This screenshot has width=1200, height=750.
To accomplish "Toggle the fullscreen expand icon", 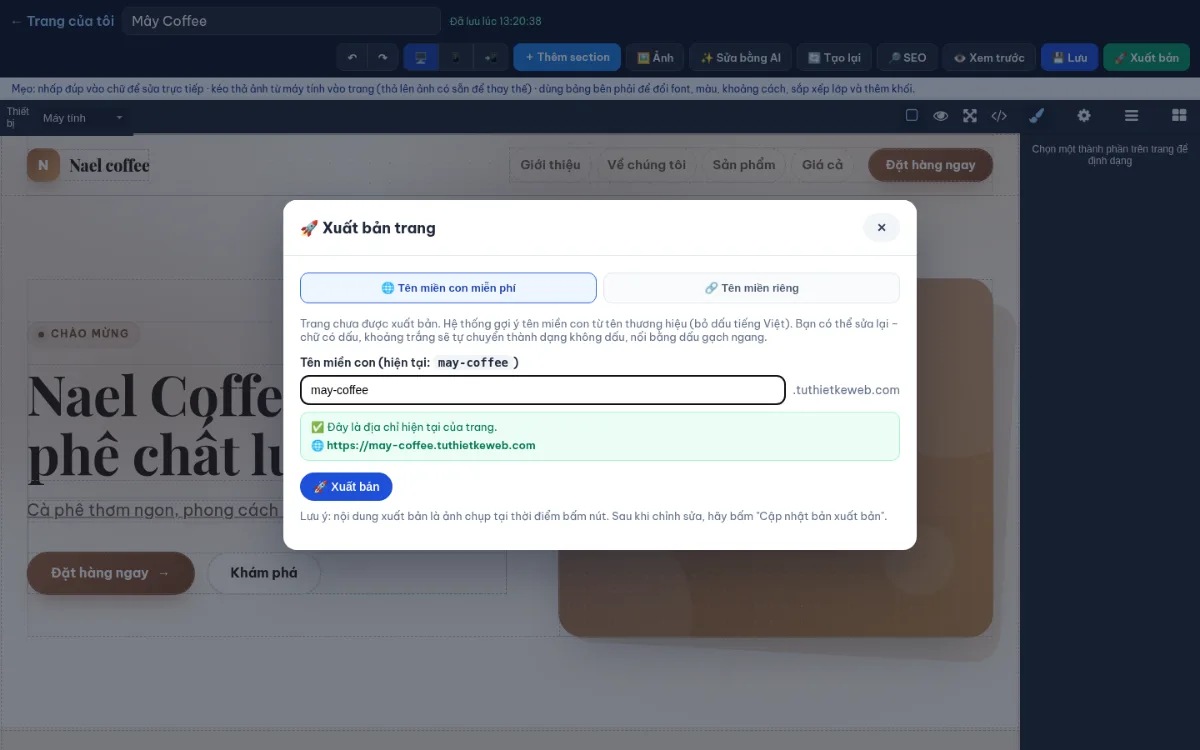I will point(970,116).
